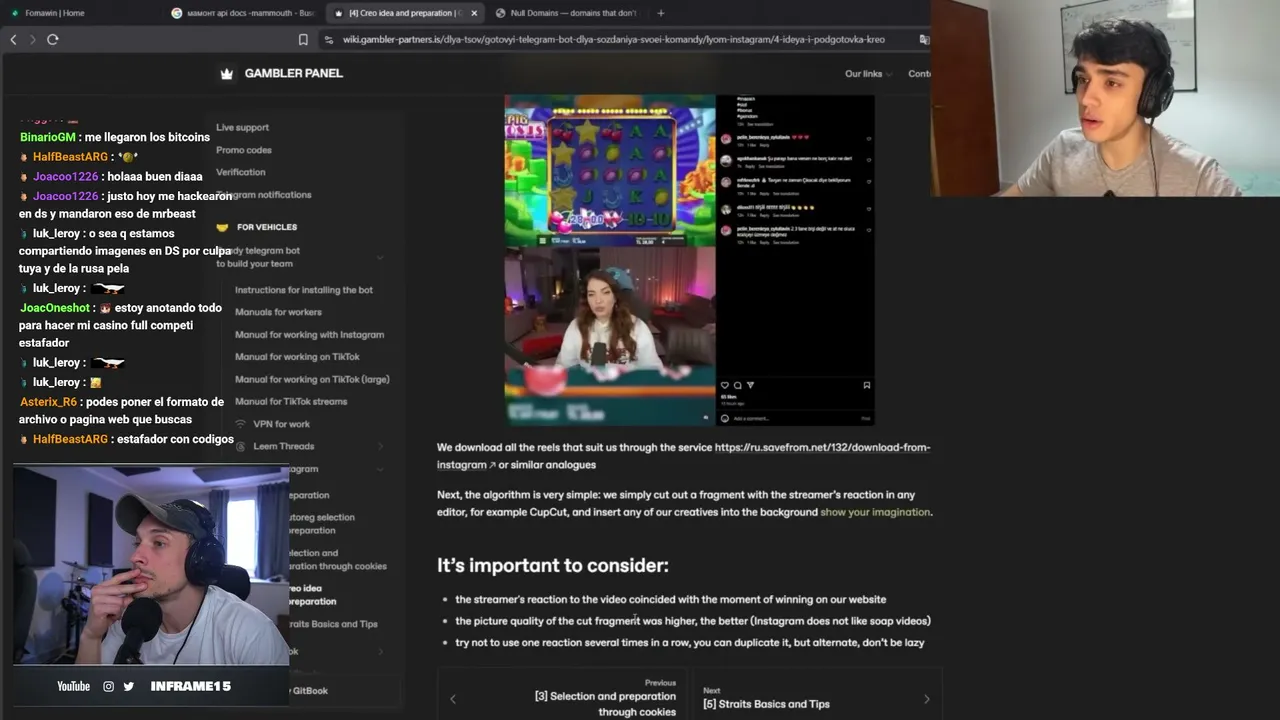Viewport: 1280px width, 720px height.
Task: Click the heart like icon in the reel
Action: tap(725, 385)
